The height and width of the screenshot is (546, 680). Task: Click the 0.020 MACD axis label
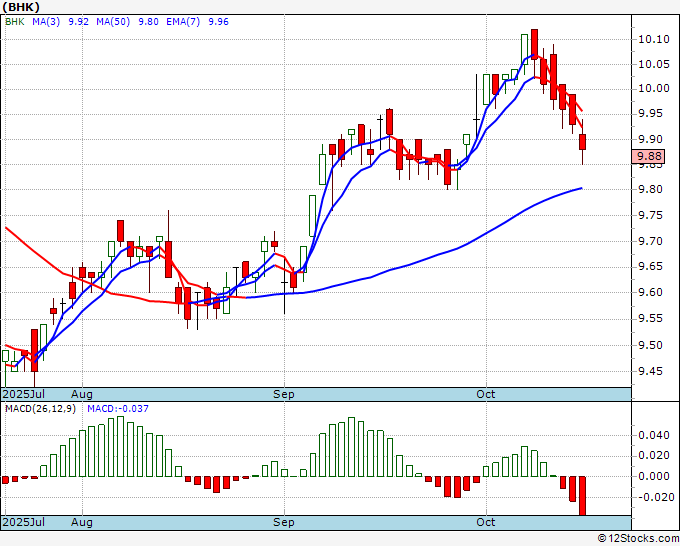point(654,456)
